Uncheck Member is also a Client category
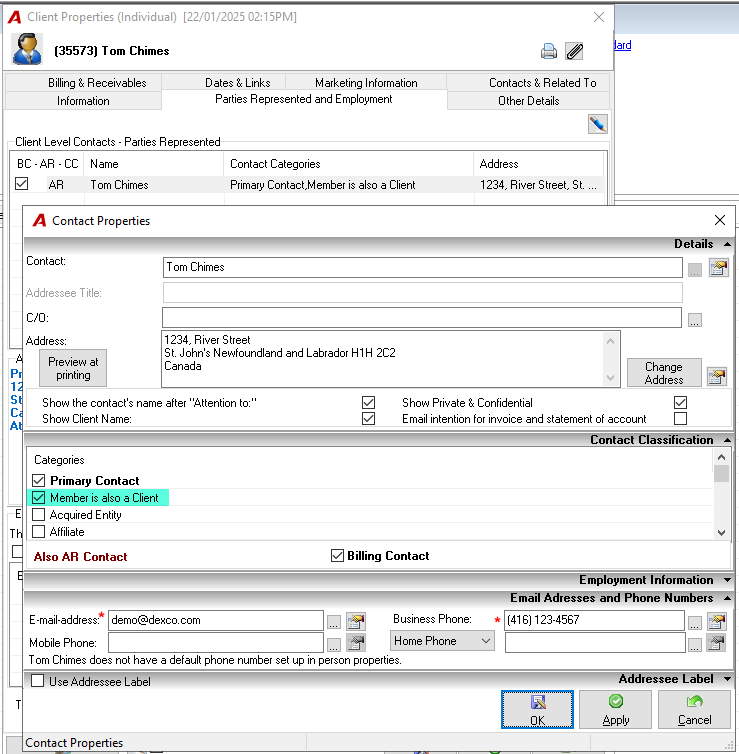739x754 pixels. click(38, 497)
